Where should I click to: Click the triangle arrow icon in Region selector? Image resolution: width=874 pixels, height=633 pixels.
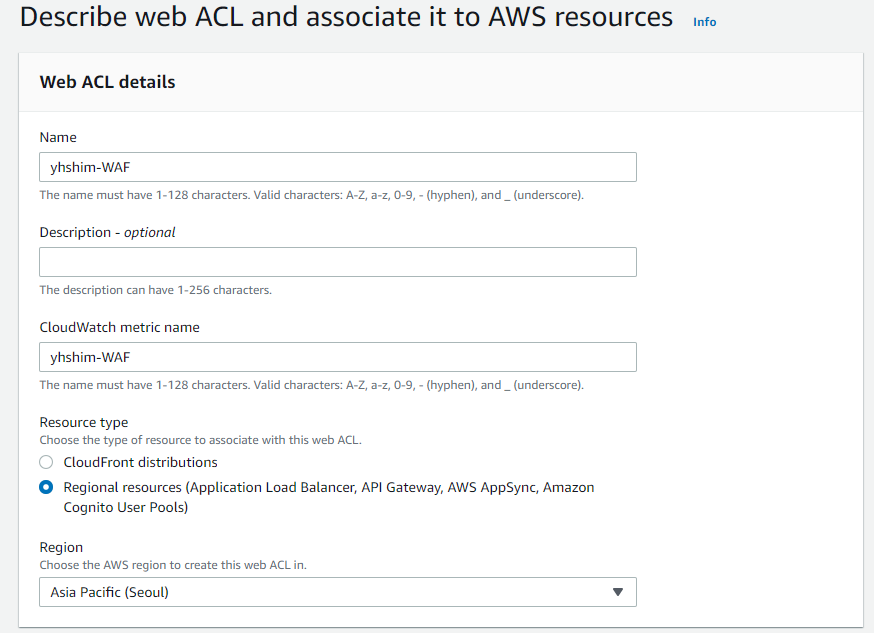point(618,592)
